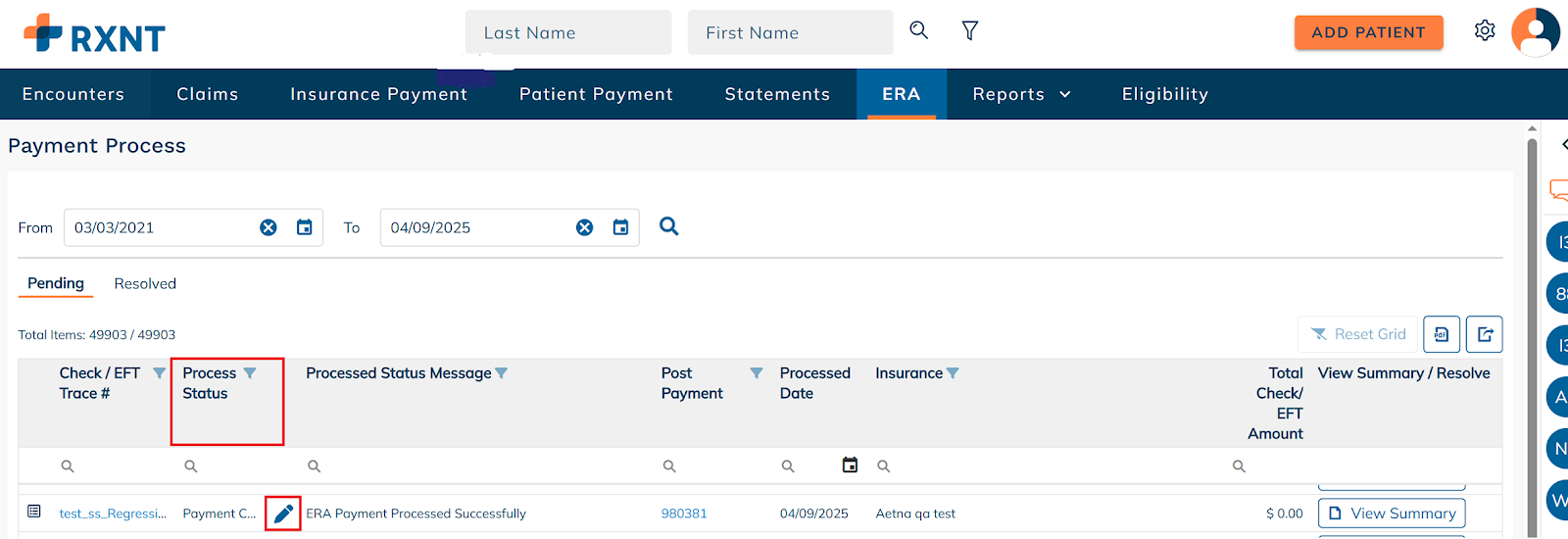The width and height of the screenshot is (1568, 539).
Task: Open Process Status column filter
Action: (250, 373)
